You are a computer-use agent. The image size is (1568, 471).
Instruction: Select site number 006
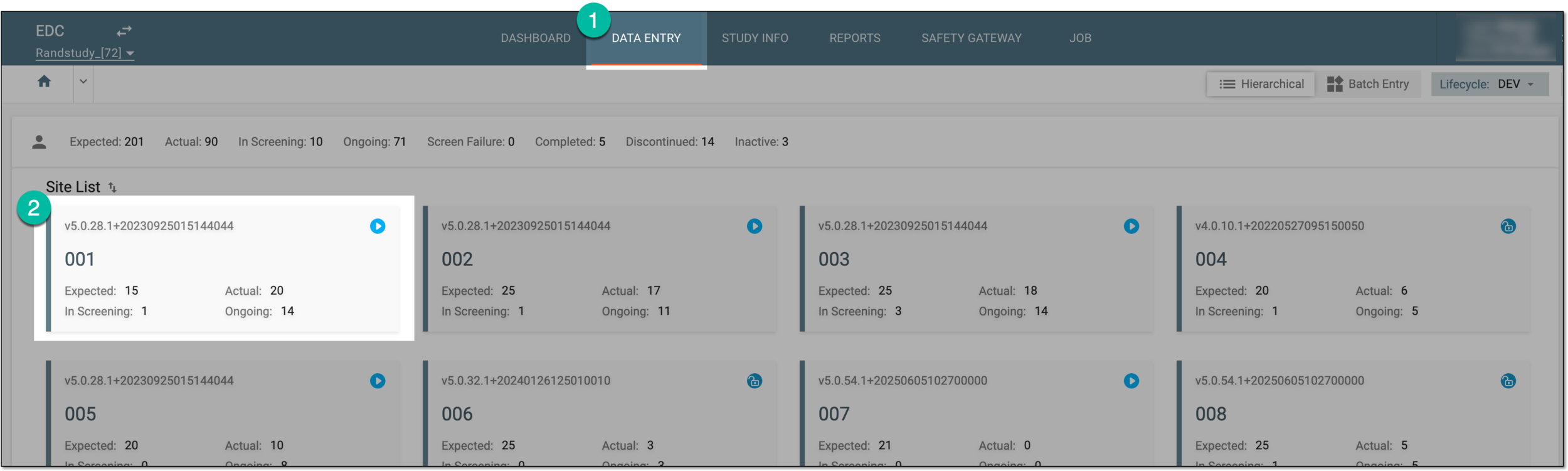click(x=457, y=414)
